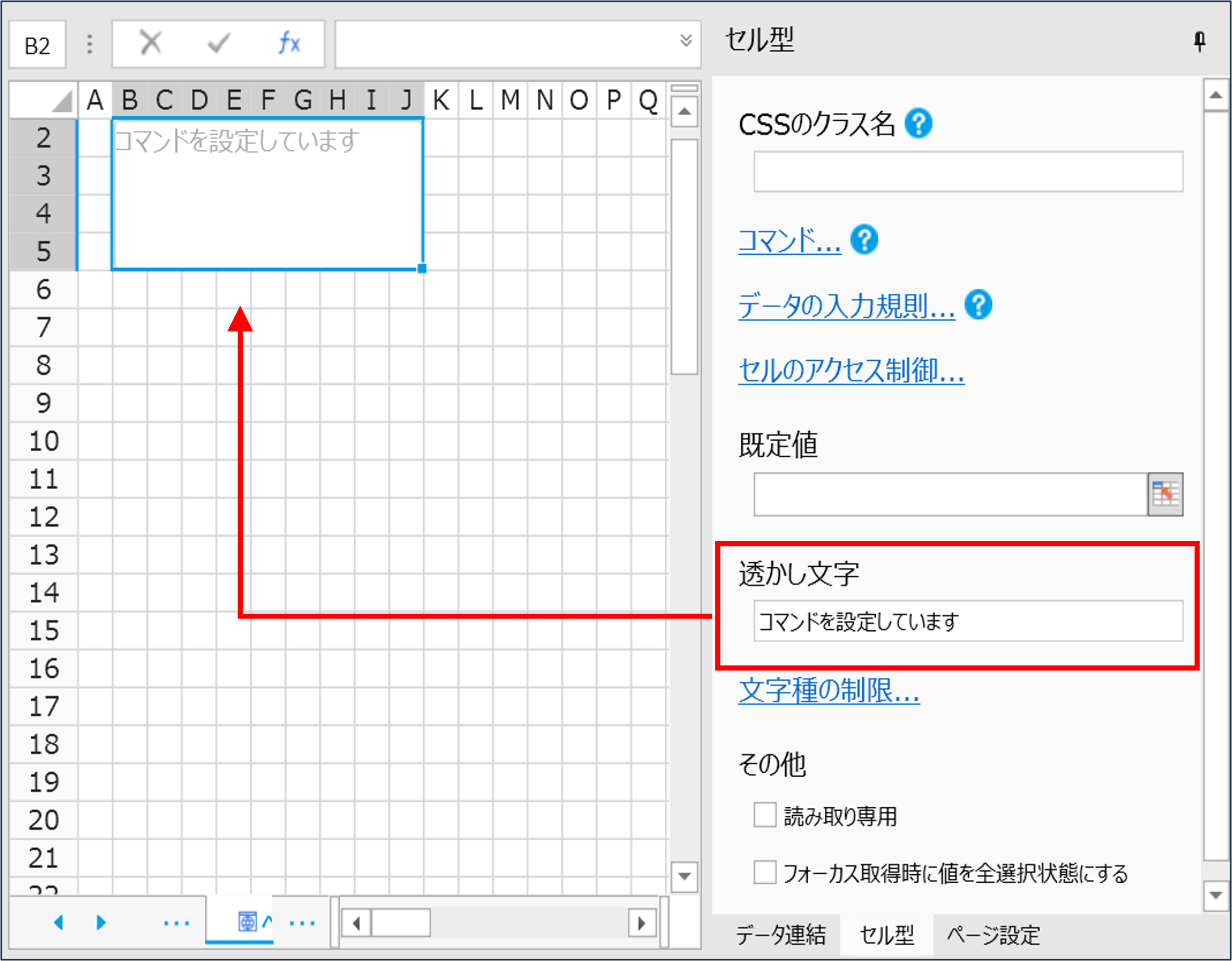Open the 文字種の制限... link
The image size is (1232, 961).
829,690
